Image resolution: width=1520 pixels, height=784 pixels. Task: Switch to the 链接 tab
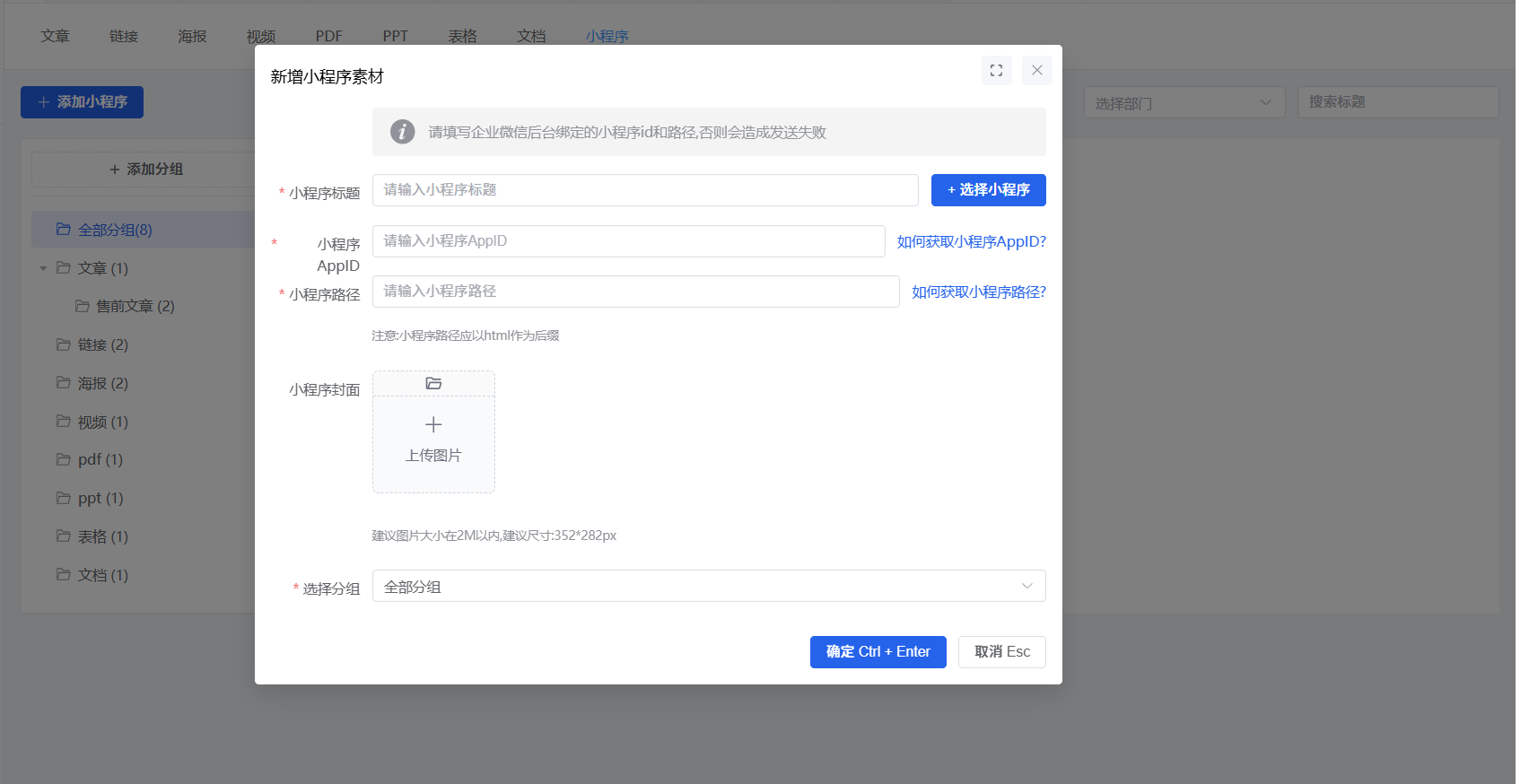point(124,36)
